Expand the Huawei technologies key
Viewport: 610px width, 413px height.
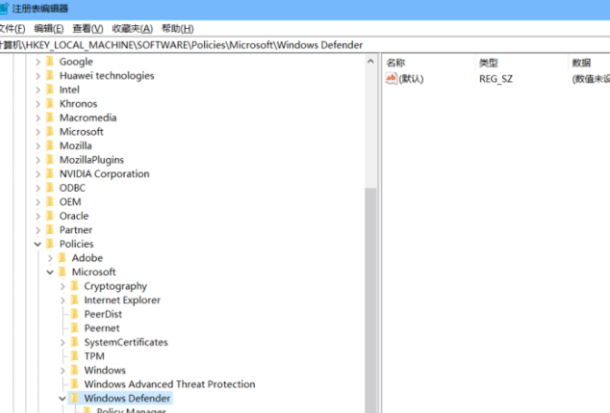(37, 75)
